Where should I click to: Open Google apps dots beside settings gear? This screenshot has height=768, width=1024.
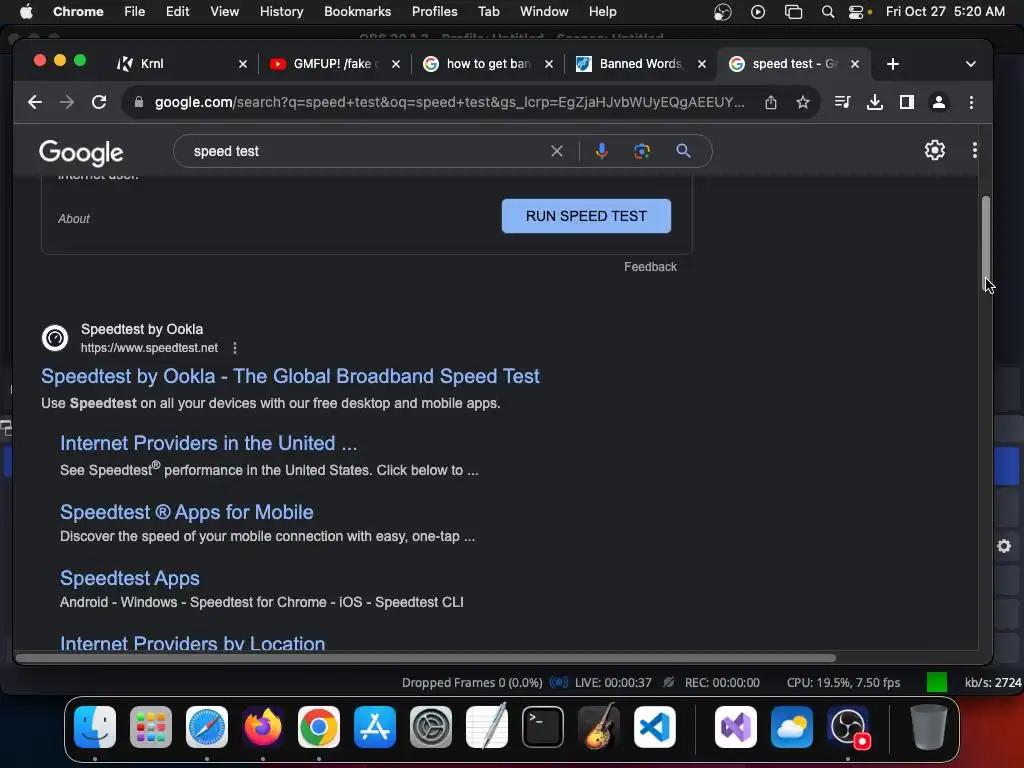tap(974, 150)
